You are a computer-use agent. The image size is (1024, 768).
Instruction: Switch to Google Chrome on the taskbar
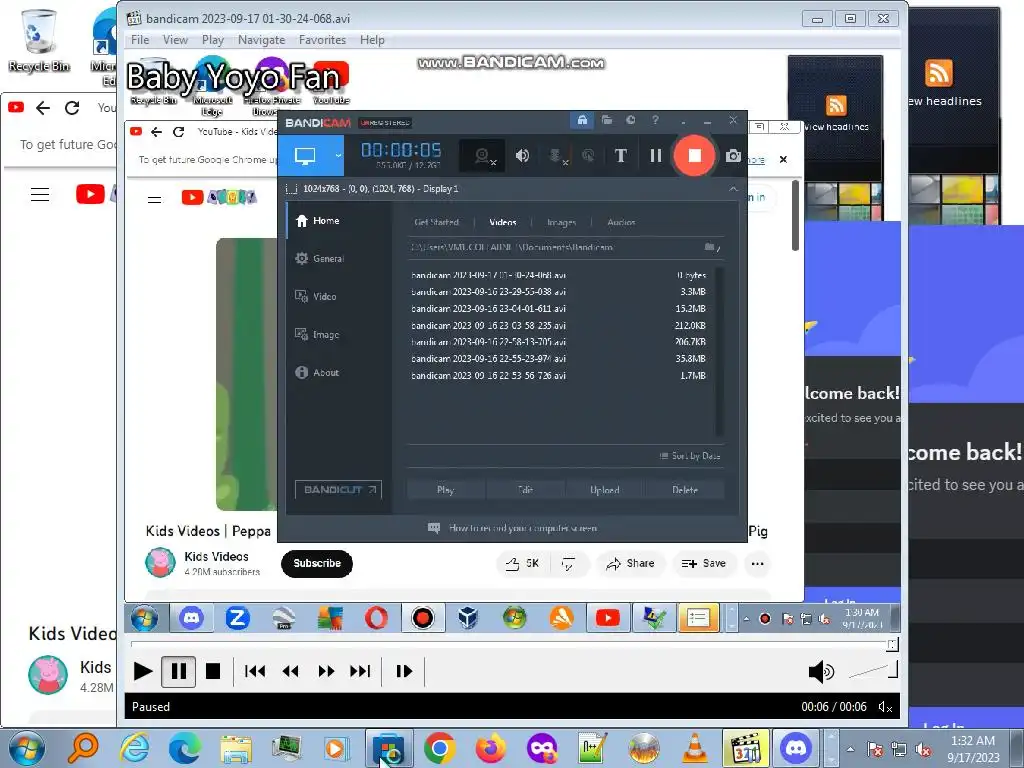pyautogui.click(x=440, y=748)
